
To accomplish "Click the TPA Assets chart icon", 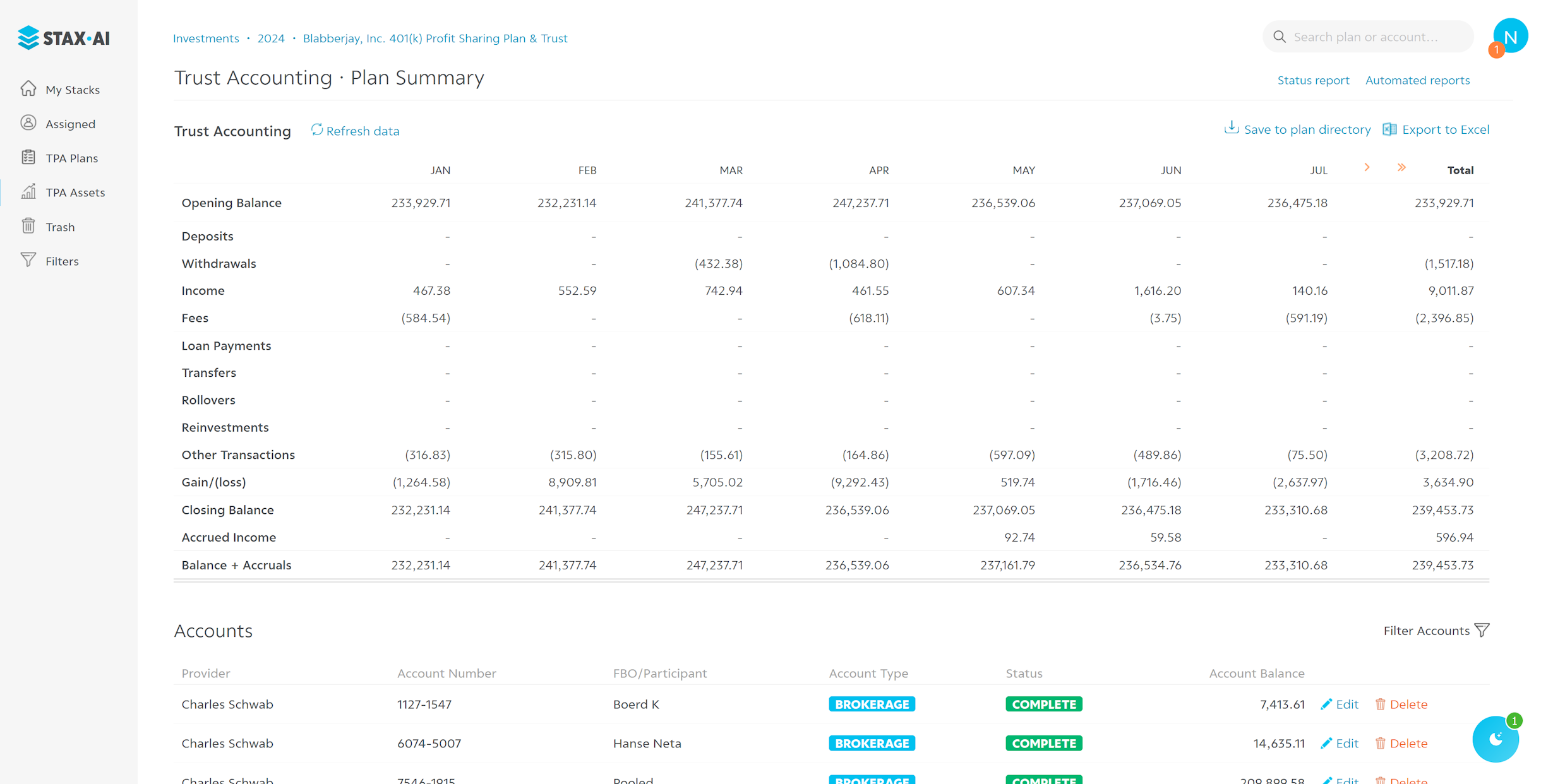I will (28, 191).
